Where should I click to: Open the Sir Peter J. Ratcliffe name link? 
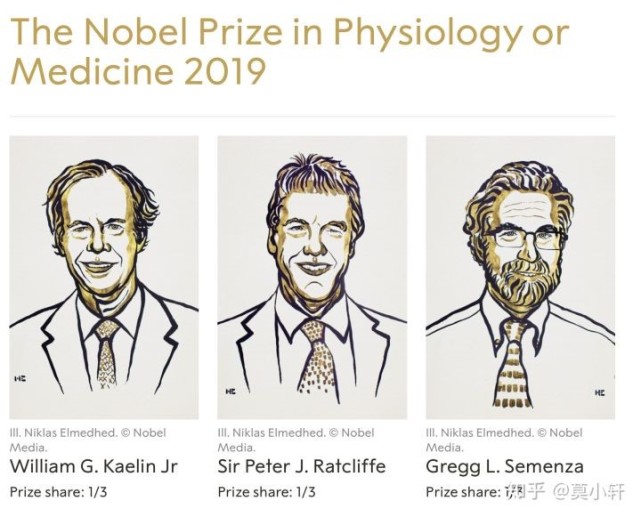[301, 466]
